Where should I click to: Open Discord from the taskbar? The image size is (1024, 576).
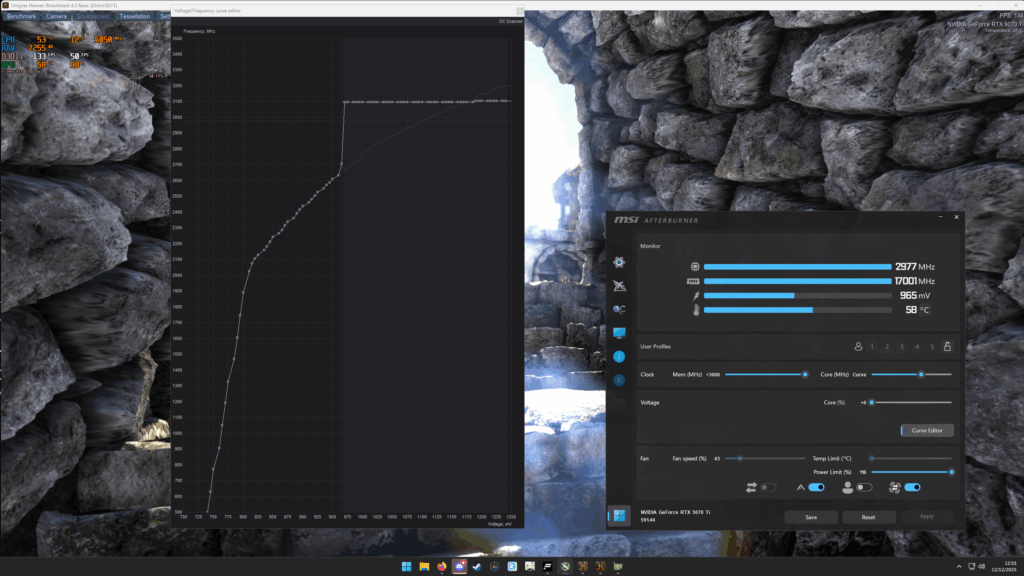[459, 566]
